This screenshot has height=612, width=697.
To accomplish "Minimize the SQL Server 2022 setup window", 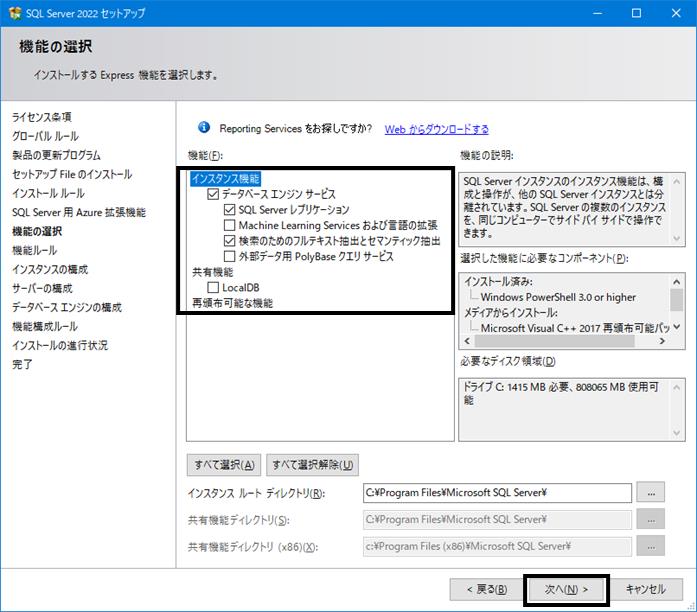I will coord(598,13).
